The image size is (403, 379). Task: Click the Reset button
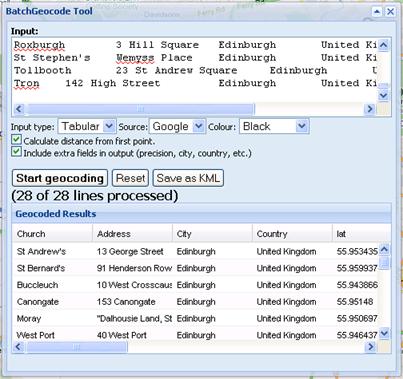tap(130, 178)
